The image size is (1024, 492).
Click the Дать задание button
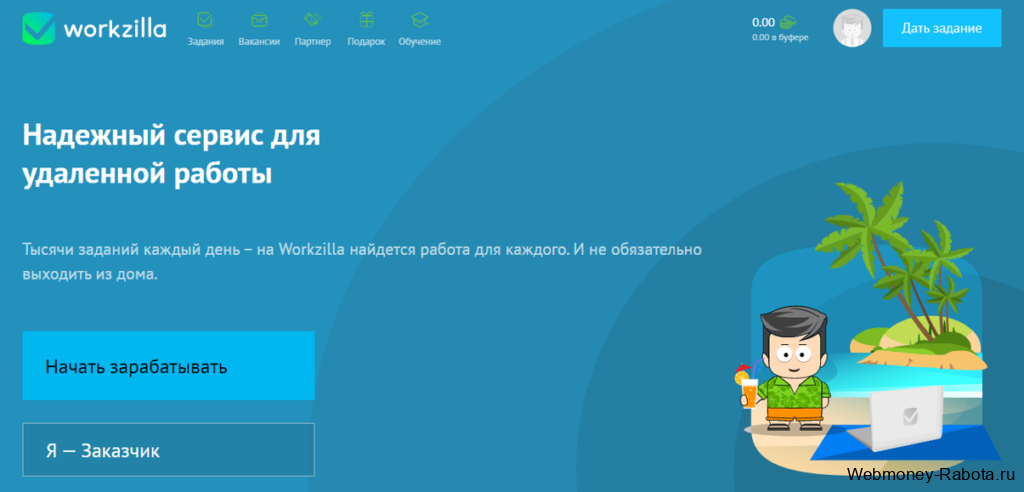(x=942, y=28)
